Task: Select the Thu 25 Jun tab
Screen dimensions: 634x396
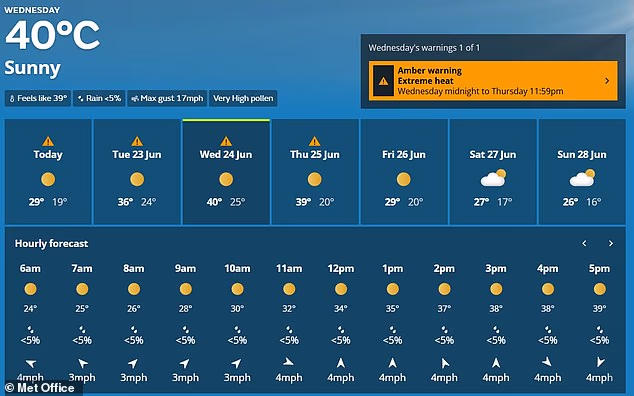Action: (315, 172)
